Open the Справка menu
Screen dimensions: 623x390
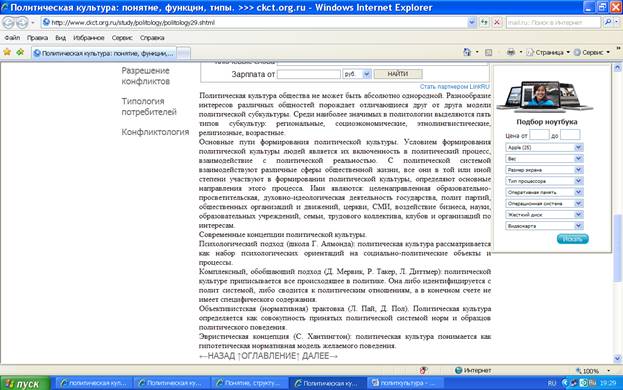coord(152,38)
